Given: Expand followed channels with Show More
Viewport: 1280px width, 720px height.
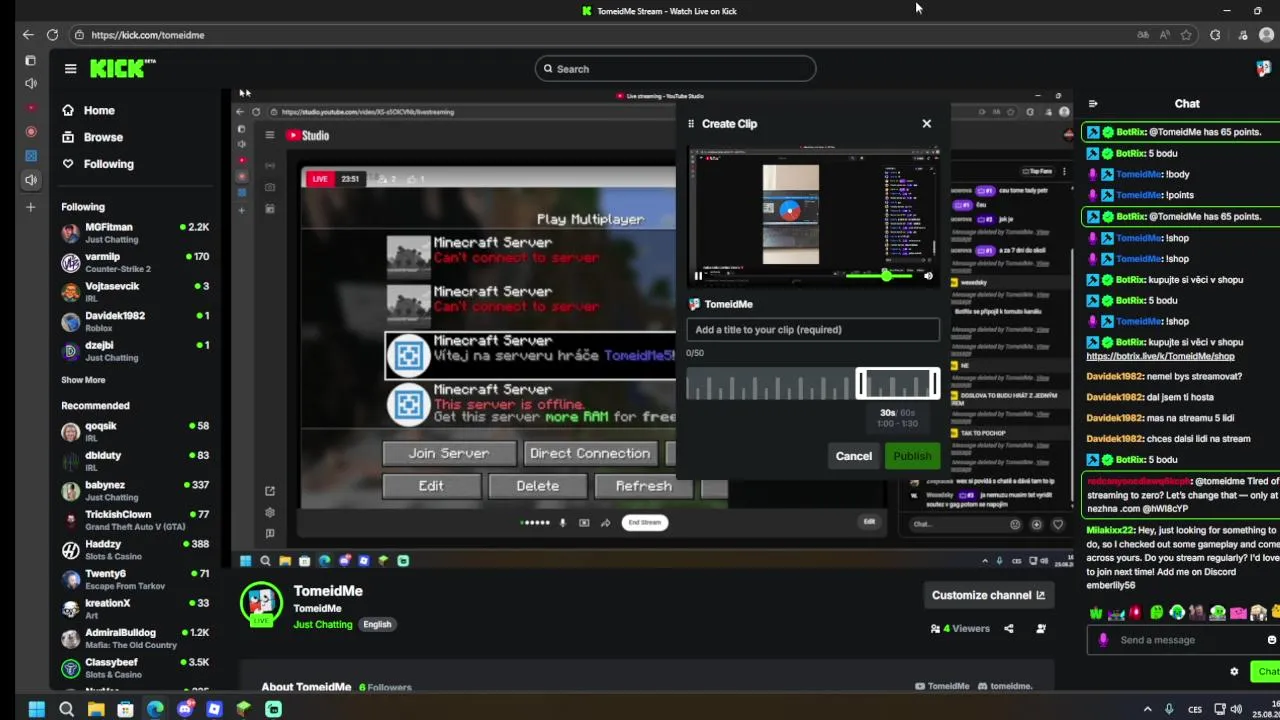Looking at the screenshot, I should (x=83, y=380).
